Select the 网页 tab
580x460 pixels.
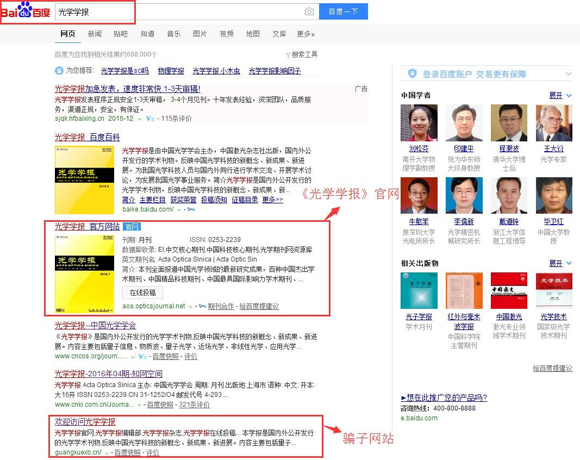coord(68,34)
